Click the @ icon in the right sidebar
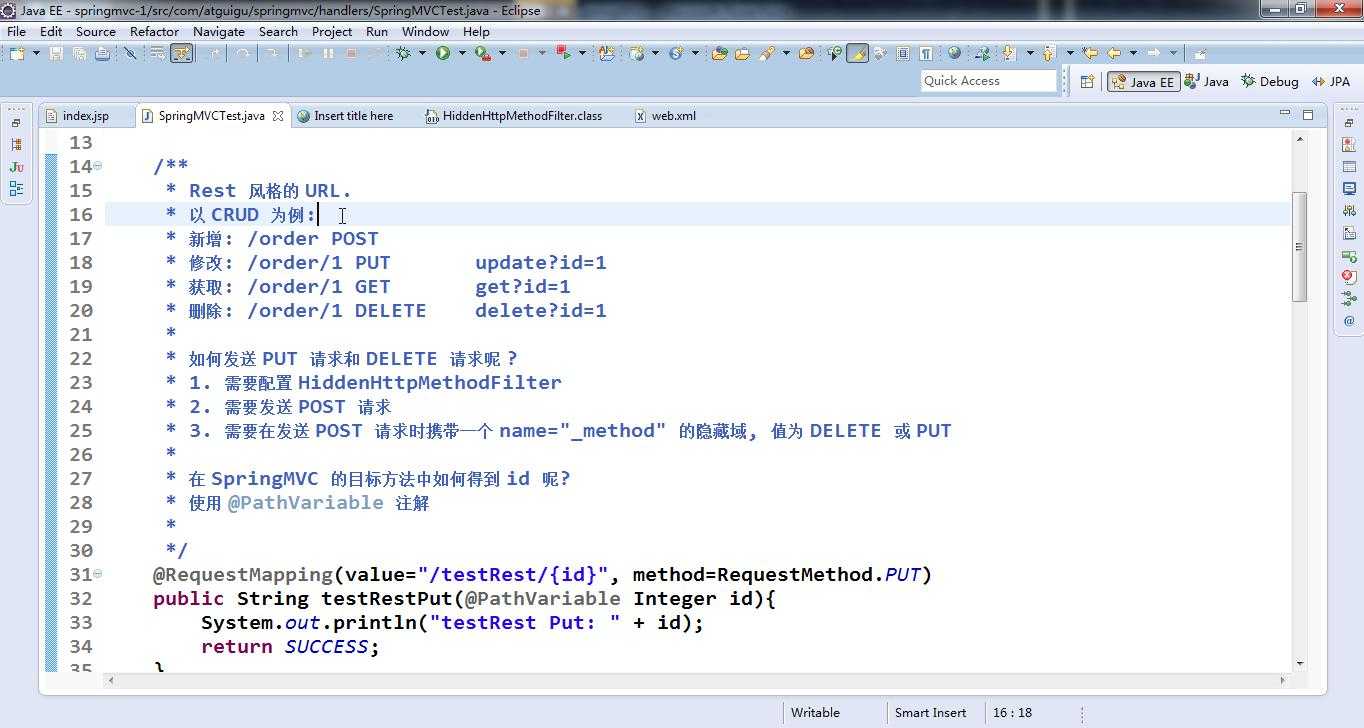Screen dimensions: 1364x728 click(1349, 321)
